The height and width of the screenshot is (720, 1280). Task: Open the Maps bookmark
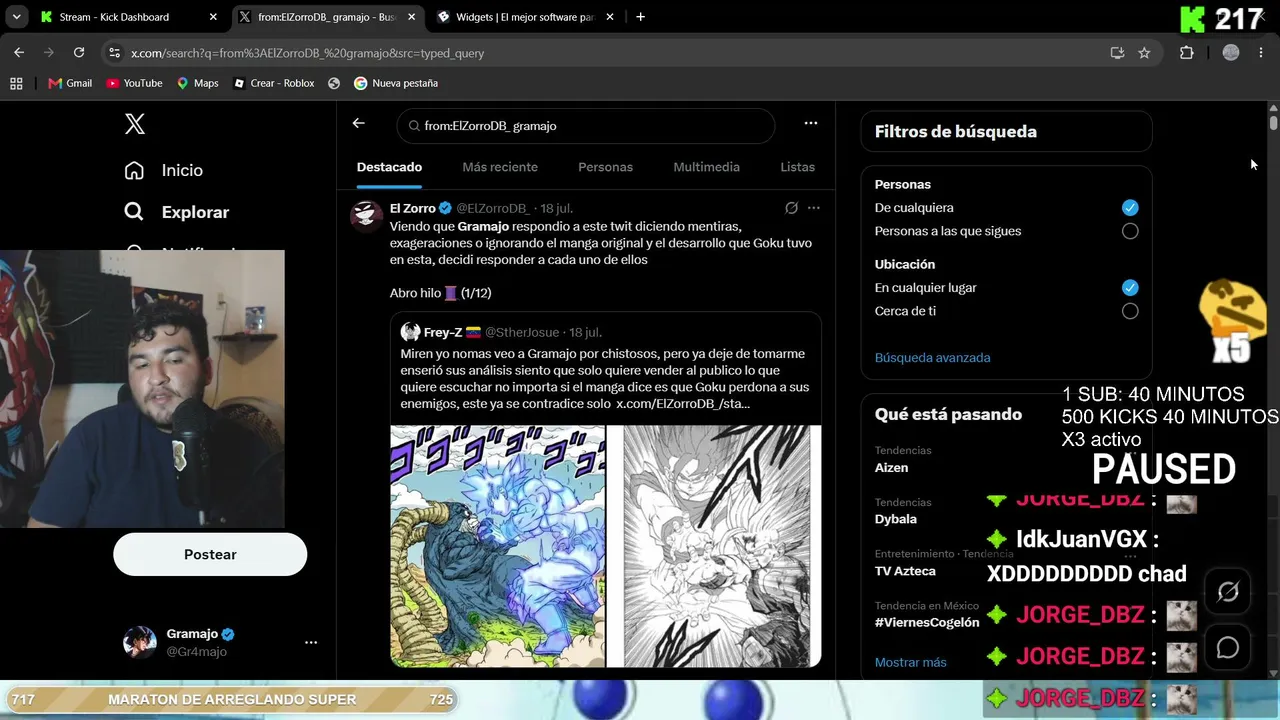(x=197, y=83)
